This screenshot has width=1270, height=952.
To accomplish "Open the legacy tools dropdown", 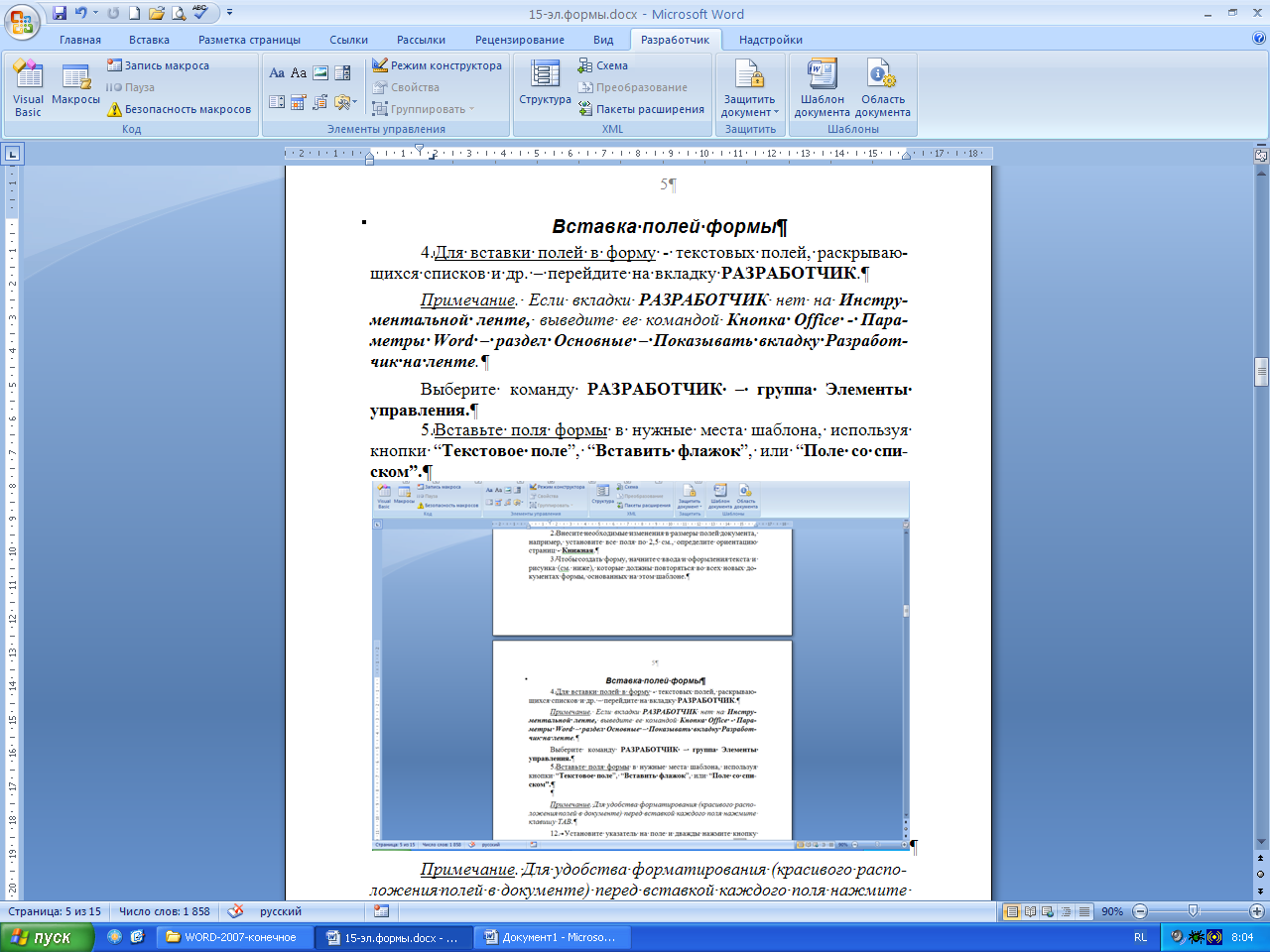I will pos(344,102).
